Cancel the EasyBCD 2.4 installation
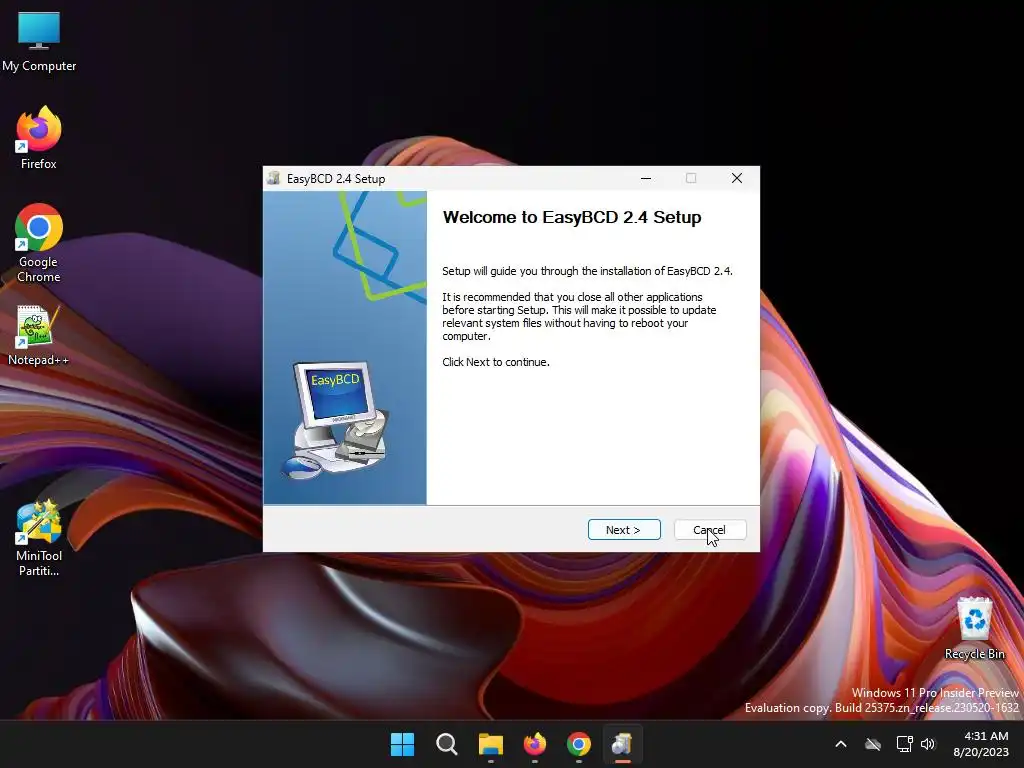This screenshot has width=1024, height=768. click(710, 530)
